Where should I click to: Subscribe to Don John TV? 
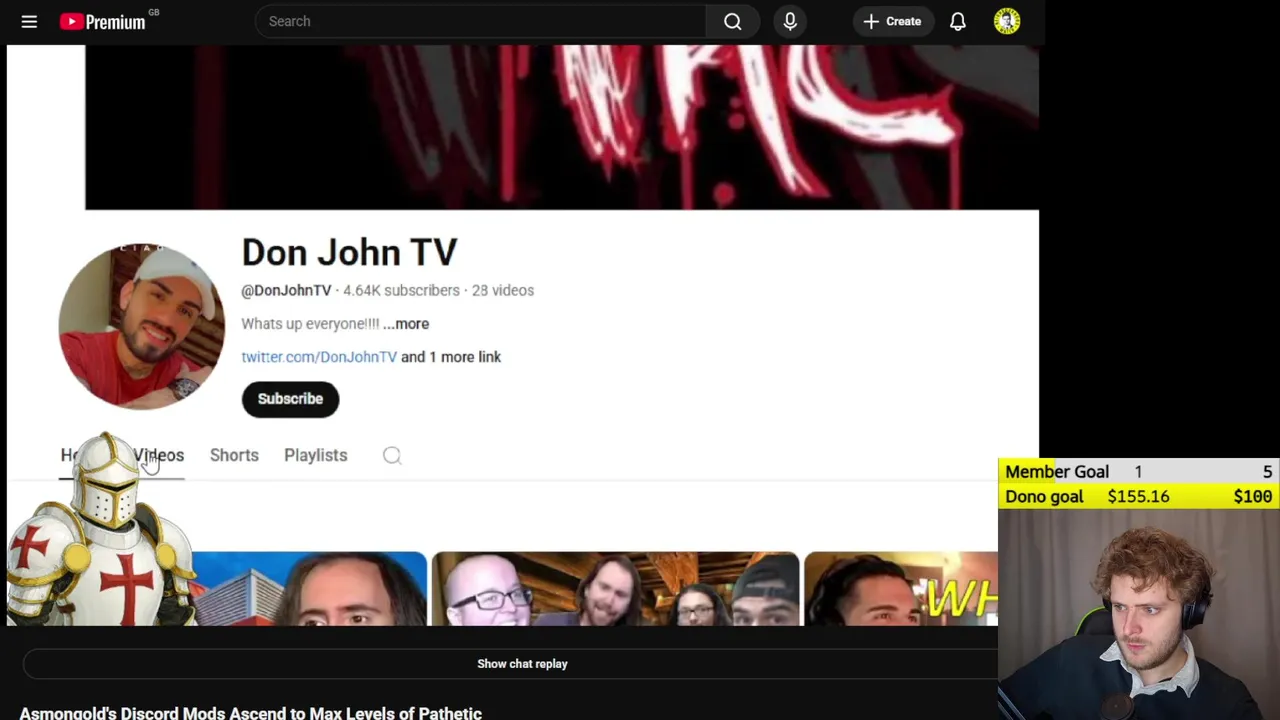[x=290, y=399]
